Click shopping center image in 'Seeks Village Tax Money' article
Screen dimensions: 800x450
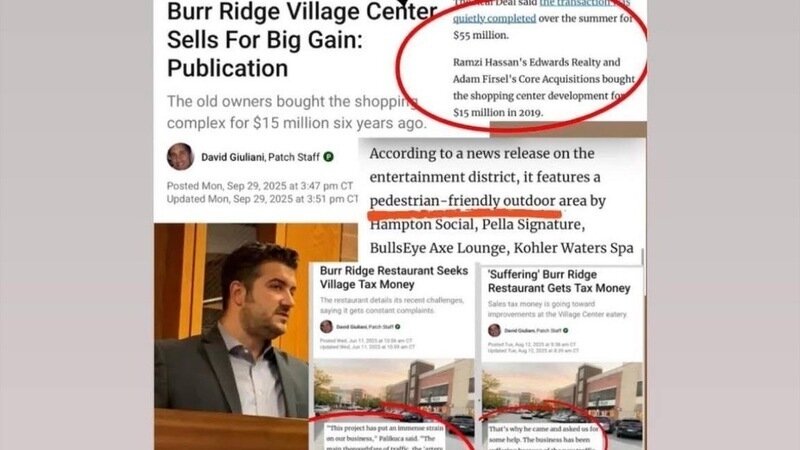point(393,388)
